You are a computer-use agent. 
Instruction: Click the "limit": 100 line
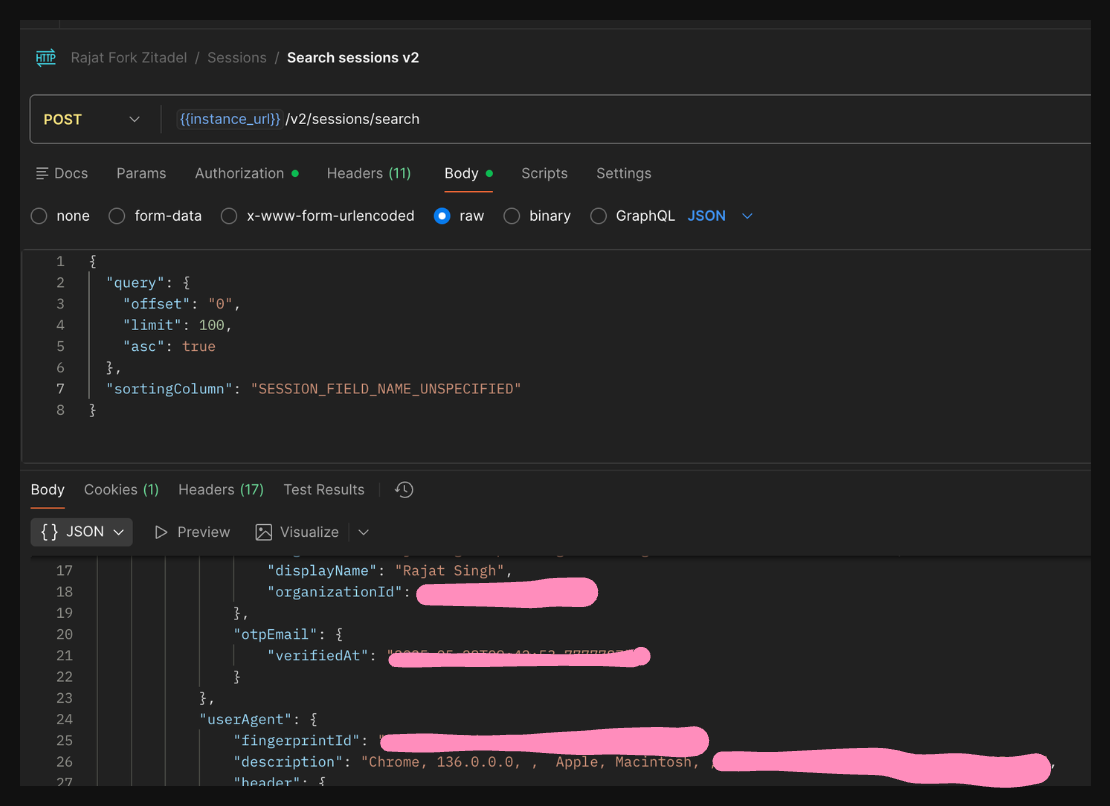pyautogui.click(x=177, y=326)
